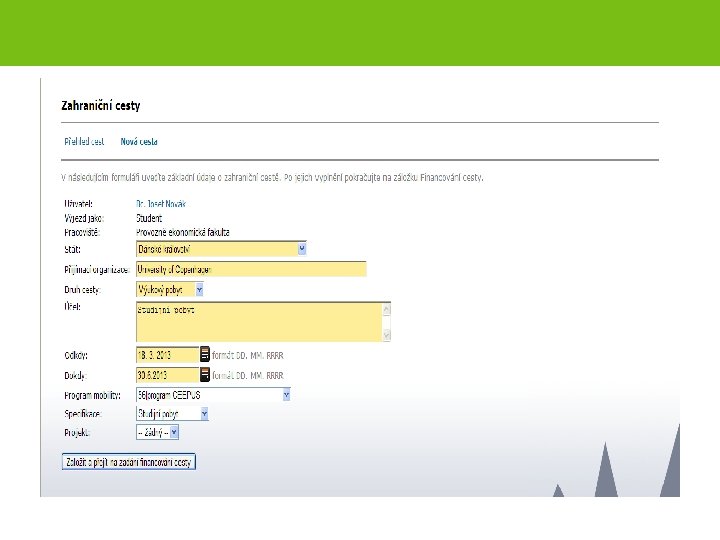Open Program mobility dropdown with CEEPUS

coord(213,395)
